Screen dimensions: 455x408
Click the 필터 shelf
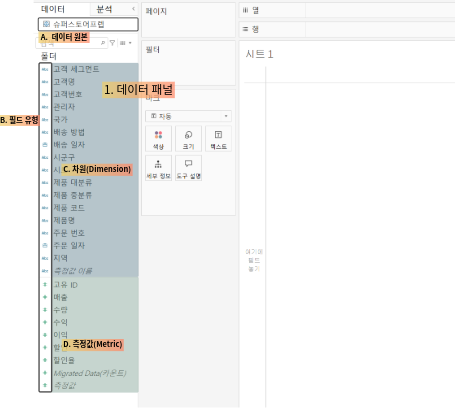tap(188, 63)
